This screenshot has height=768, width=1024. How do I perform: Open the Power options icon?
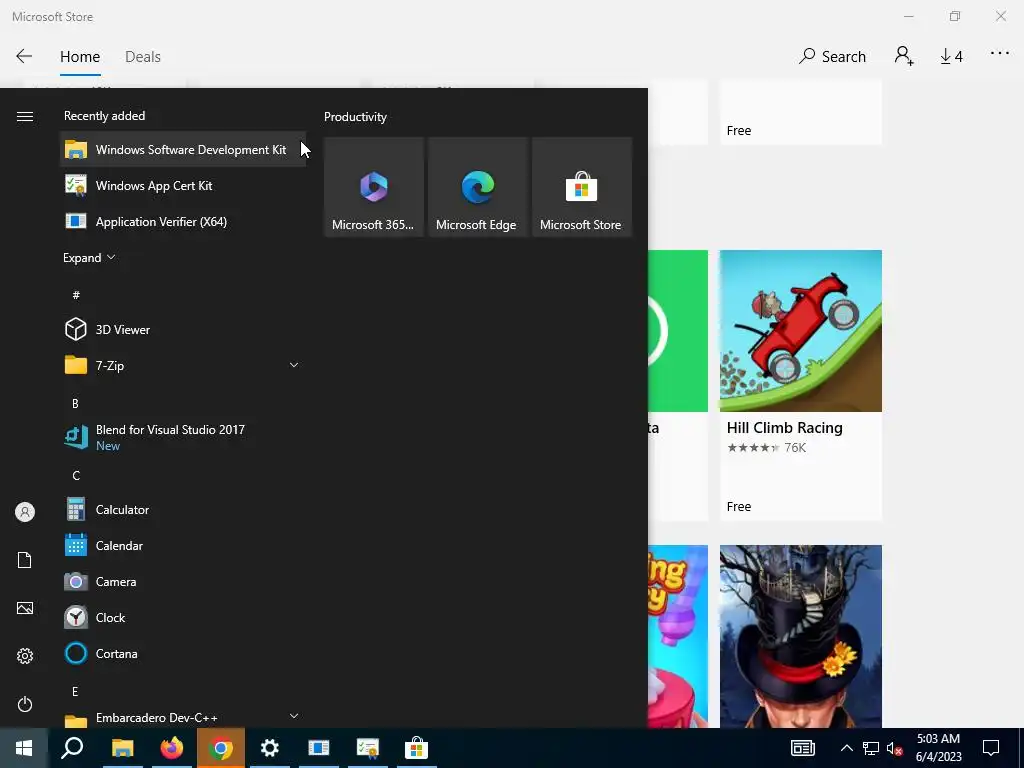[25, 704]
